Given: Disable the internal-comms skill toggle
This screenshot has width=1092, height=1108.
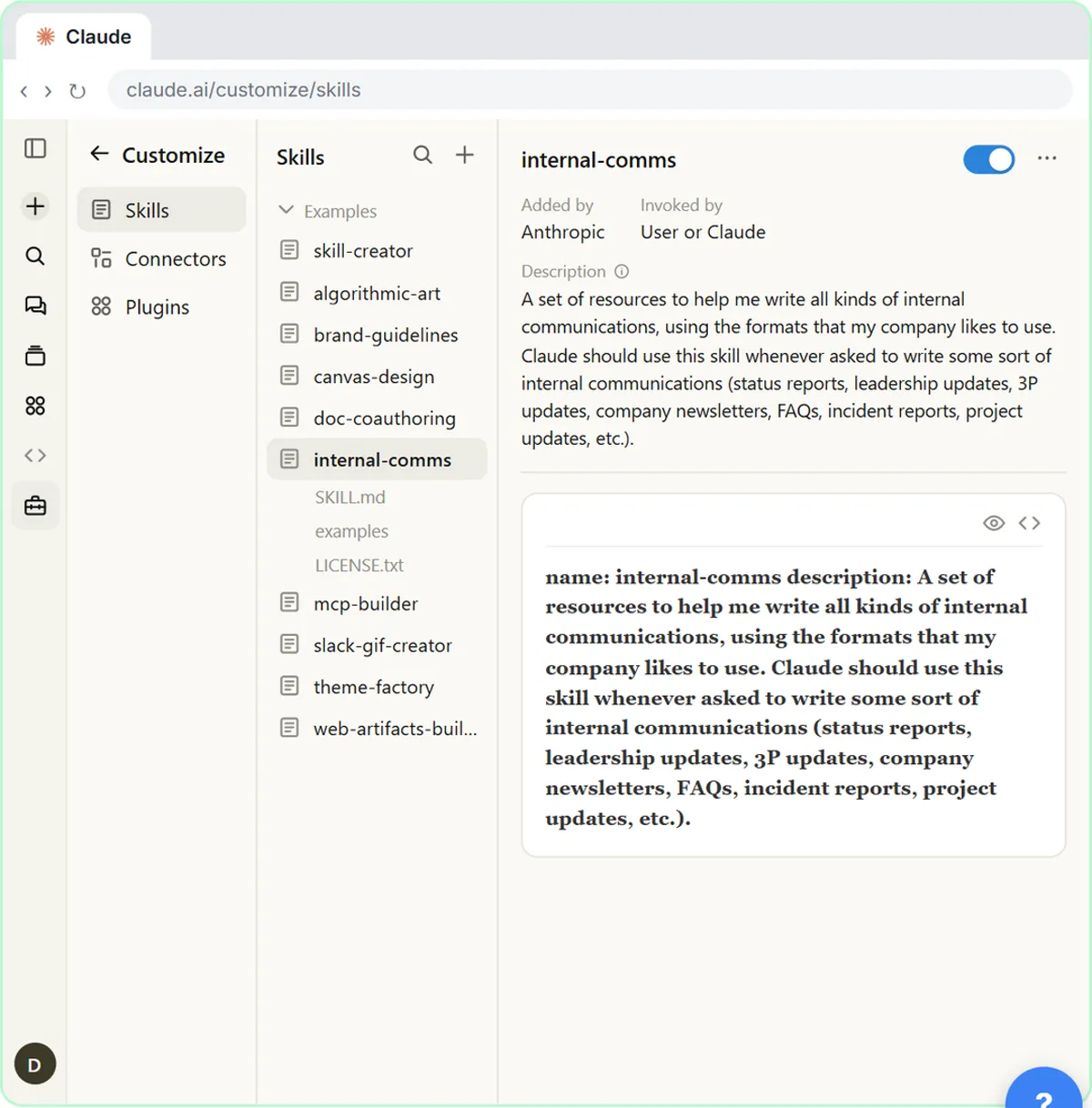Looking at the screenshot, I should (x=989, y=159).
